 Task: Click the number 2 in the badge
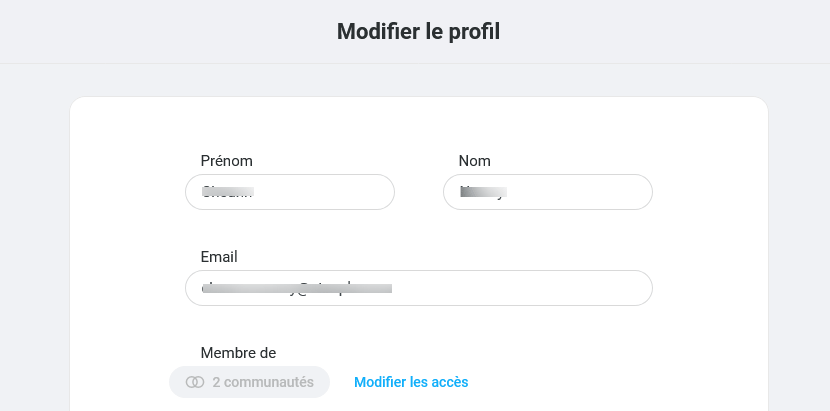[216, 382]
